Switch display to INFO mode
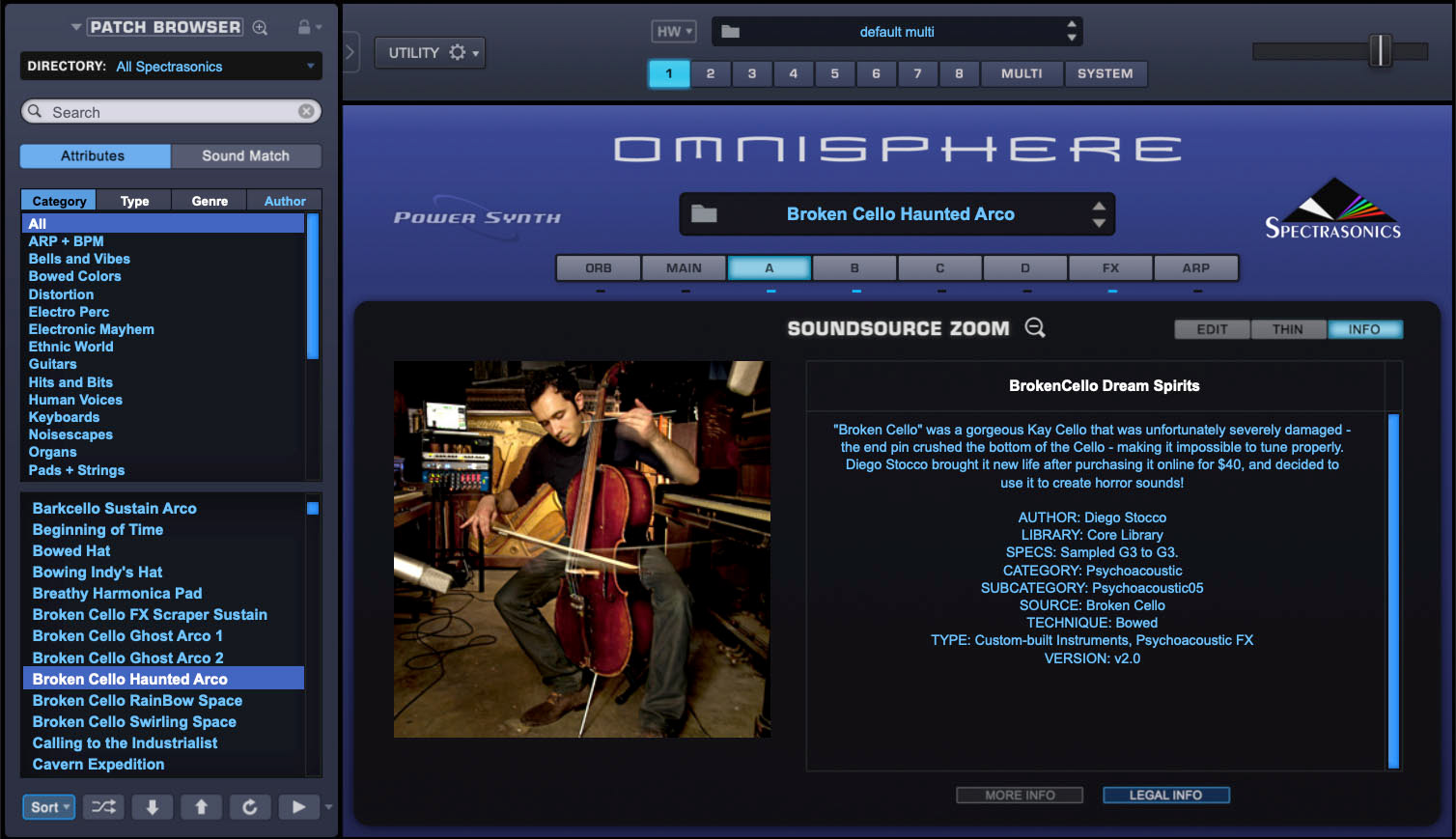The height and width of the screenshot is (839, 1456). click(x=1364, y=329)
